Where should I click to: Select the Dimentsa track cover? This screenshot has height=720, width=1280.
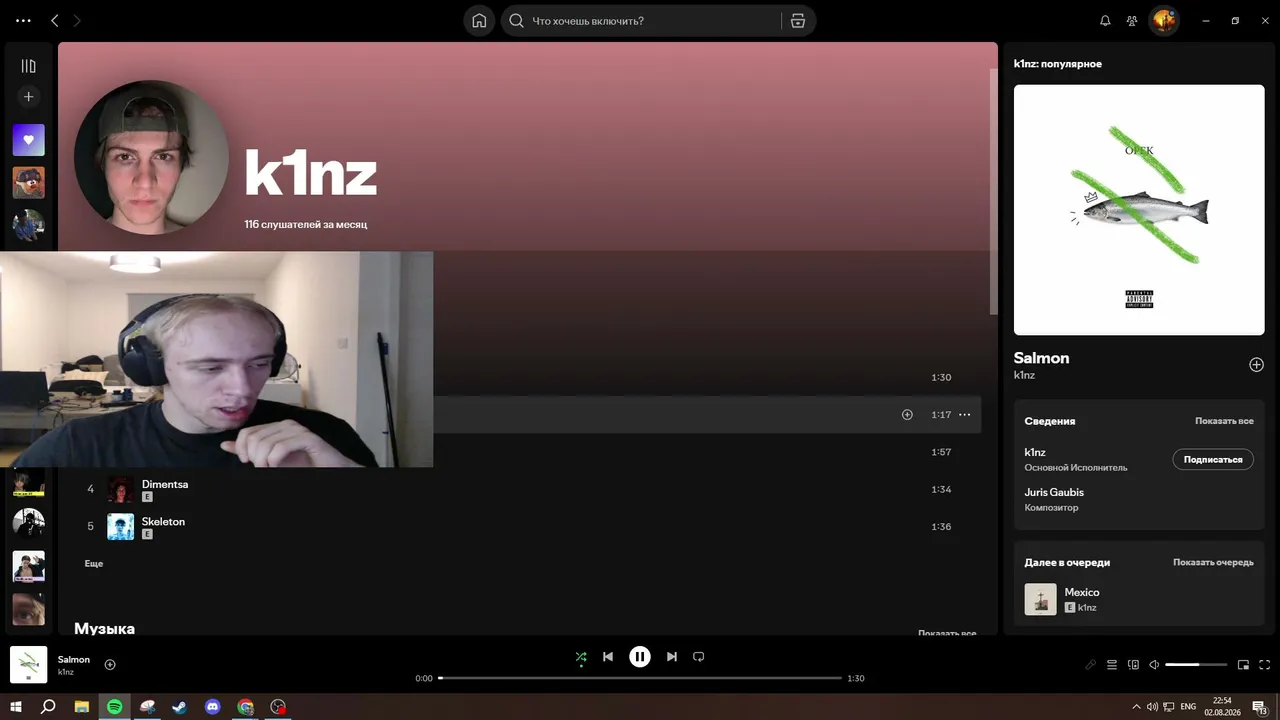[x=121, y=489]
